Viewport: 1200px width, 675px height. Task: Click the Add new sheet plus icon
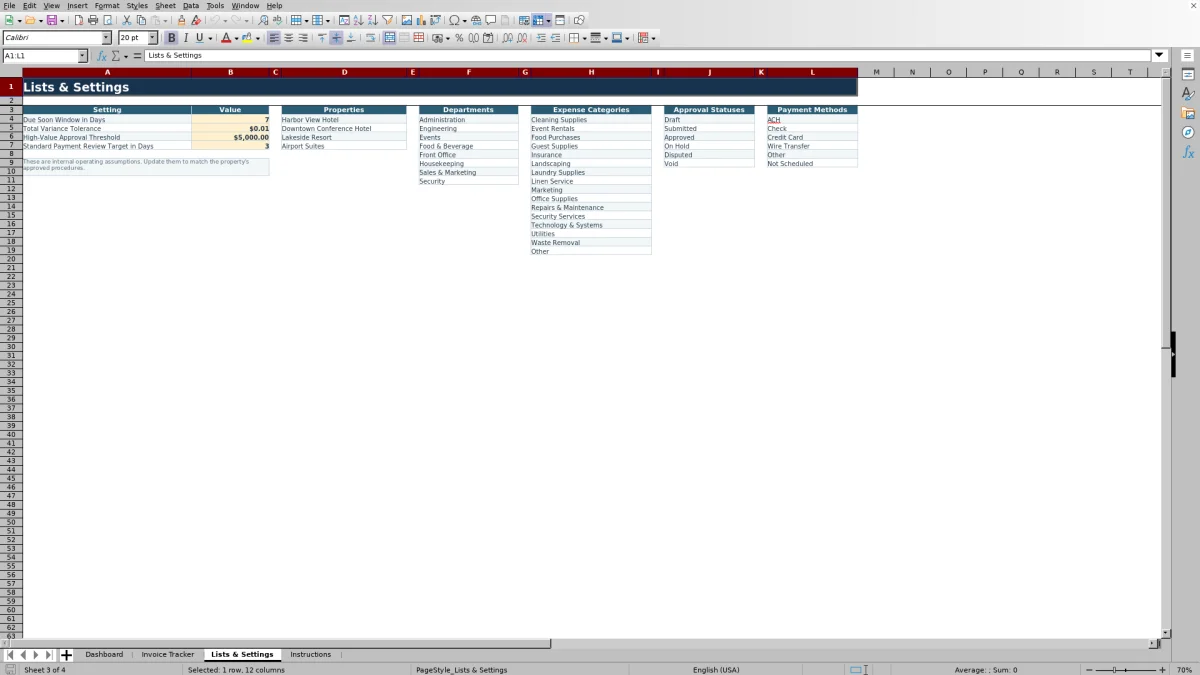pos(67,655)
